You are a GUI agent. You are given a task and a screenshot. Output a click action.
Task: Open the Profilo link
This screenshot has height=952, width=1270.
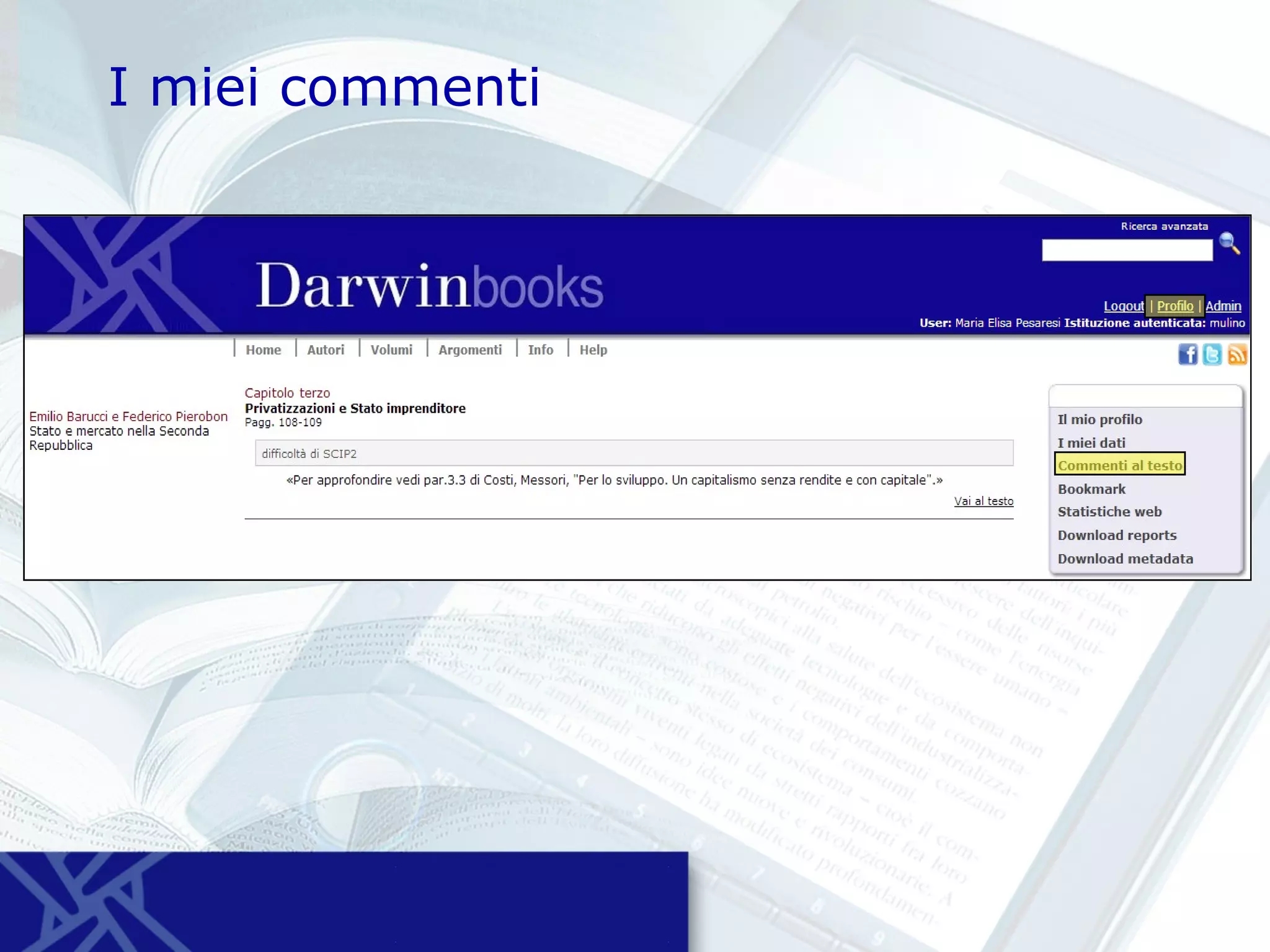point(1175,306)
